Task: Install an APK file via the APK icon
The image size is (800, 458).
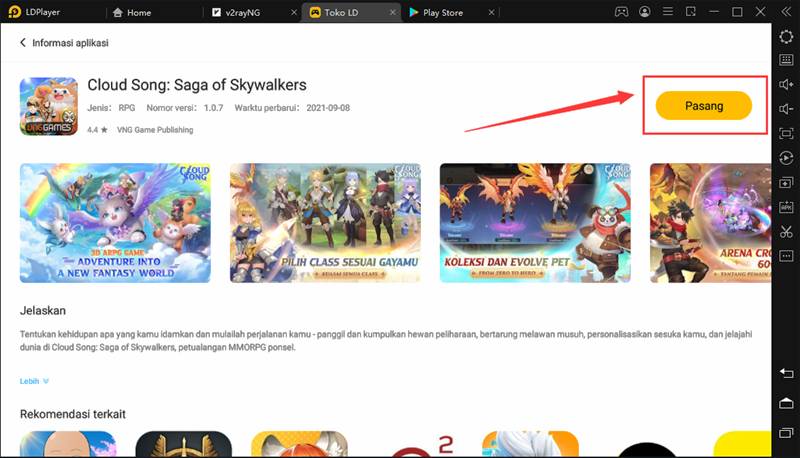Action: tap(786, 207)
